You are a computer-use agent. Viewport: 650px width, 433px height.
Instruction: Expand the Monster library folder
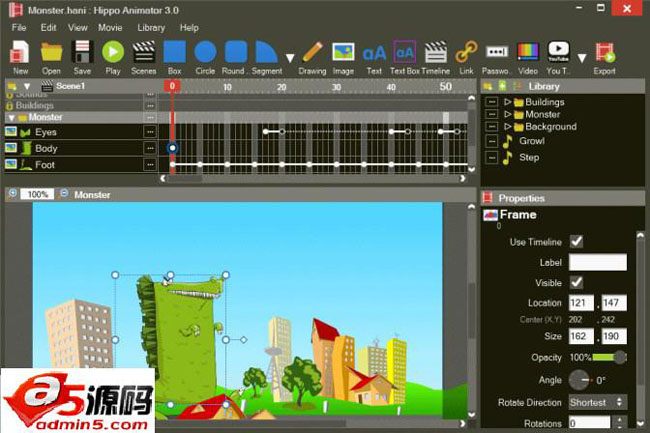pyautogui.click(x=507, y=114)
